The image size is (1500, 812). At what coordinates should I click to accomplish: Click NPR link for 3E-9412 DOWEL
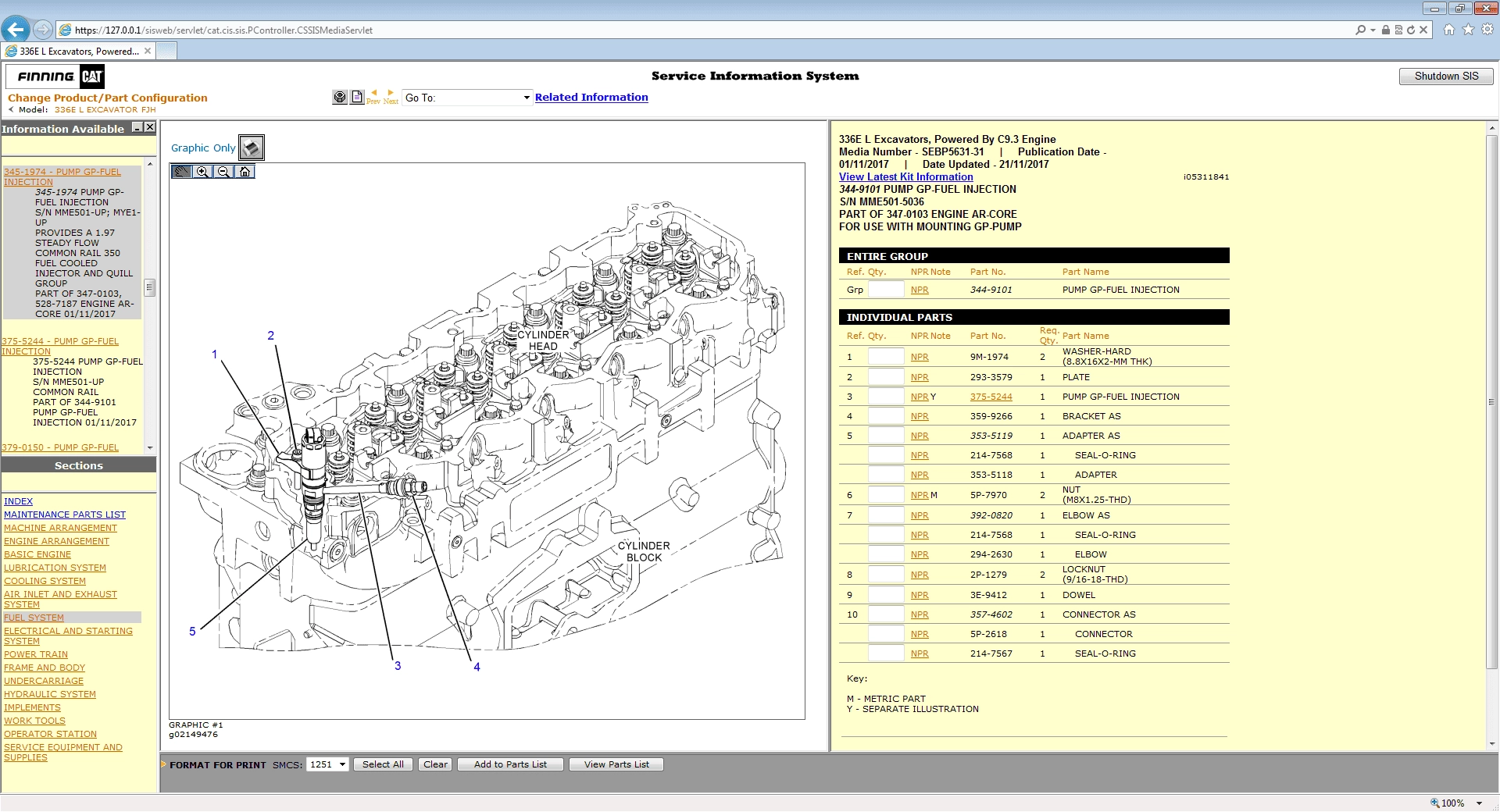tap(920, 595)
